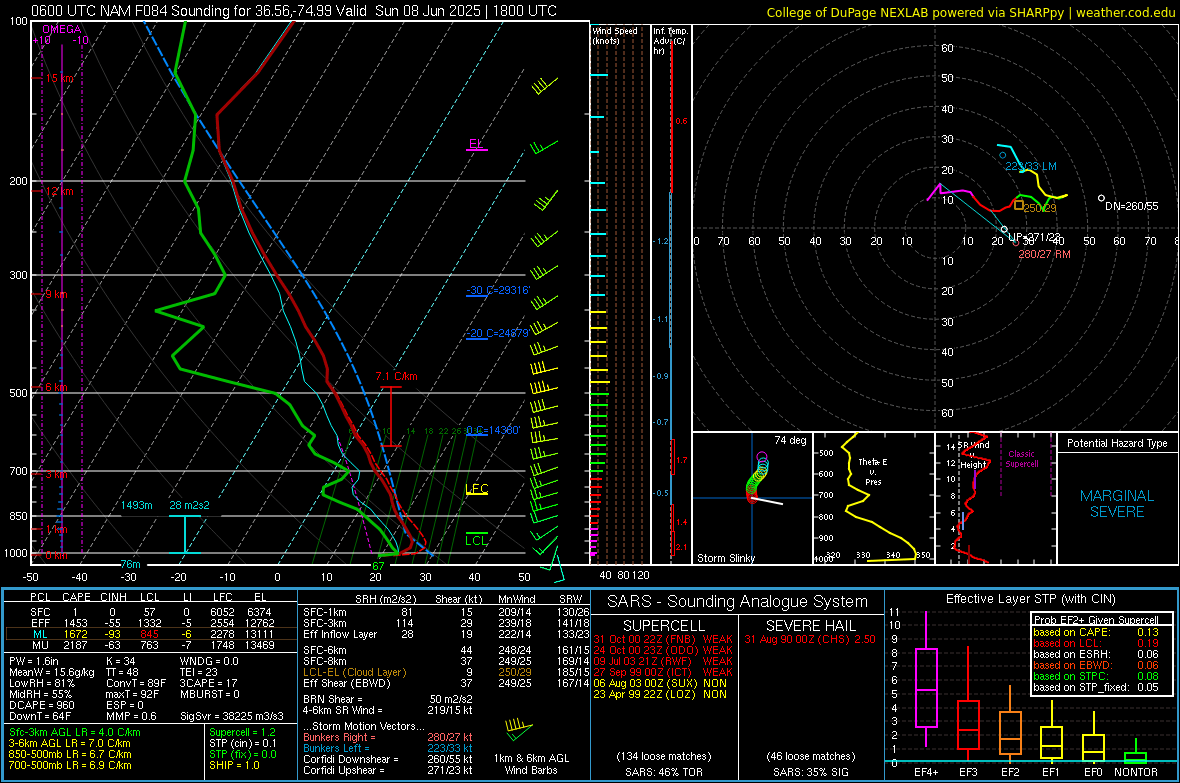Screen dimensions: 1180x783
Task: Click the SFC-1km row in SRH table
Action: pyautogui.click(x=446, y=612)
